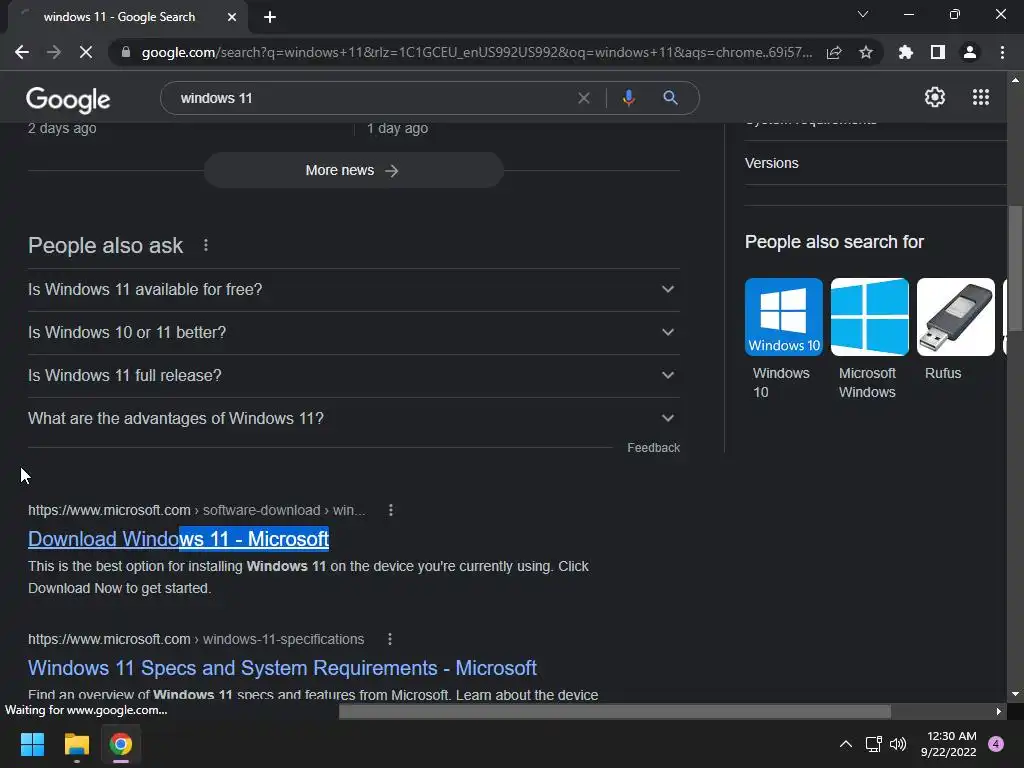1024x768 pixels.
Task: Clear the search box text
Action: [584, 98]
